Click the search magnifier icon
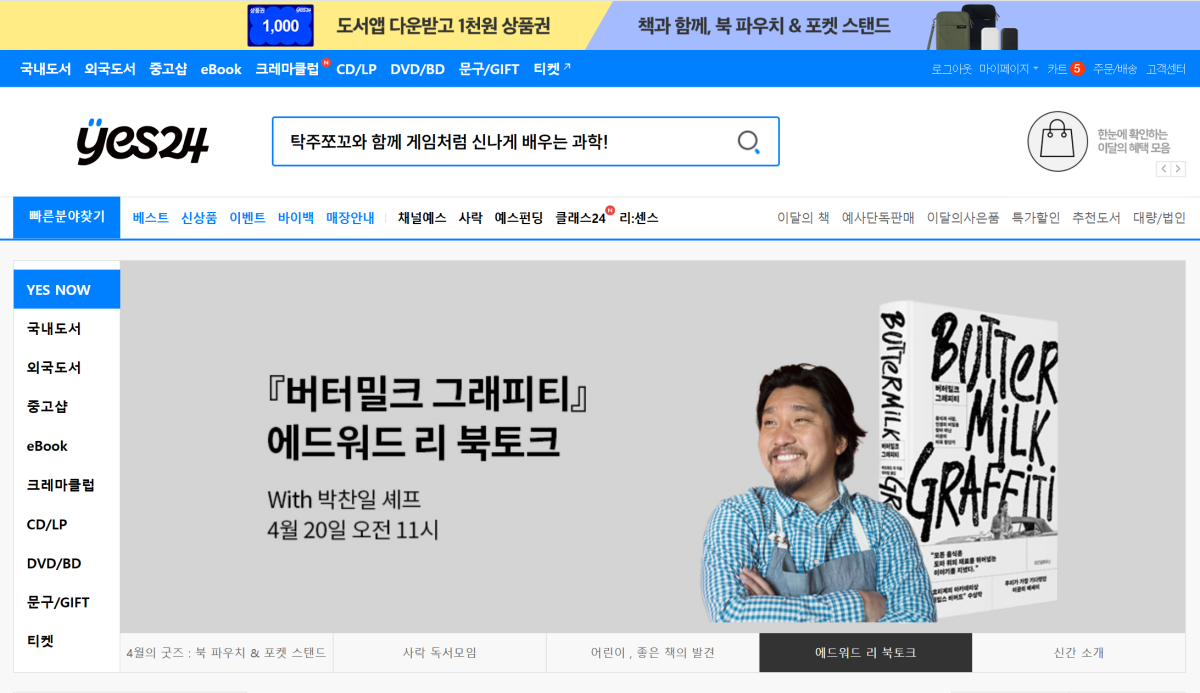 (748, 142)
